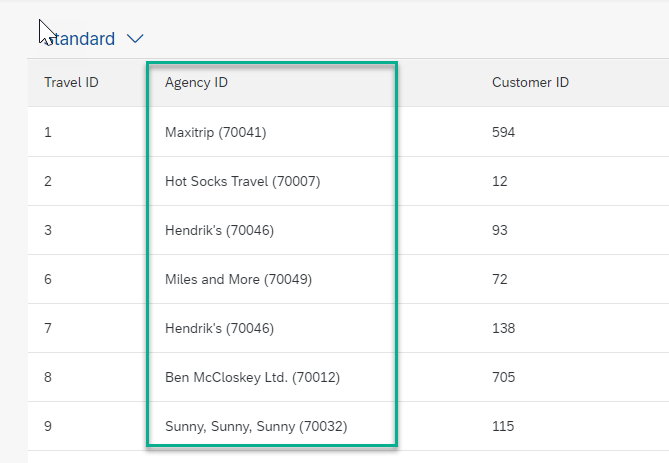The image size is (669, 463).
Task: Click Customer ID 93
Action: (500, 230)
